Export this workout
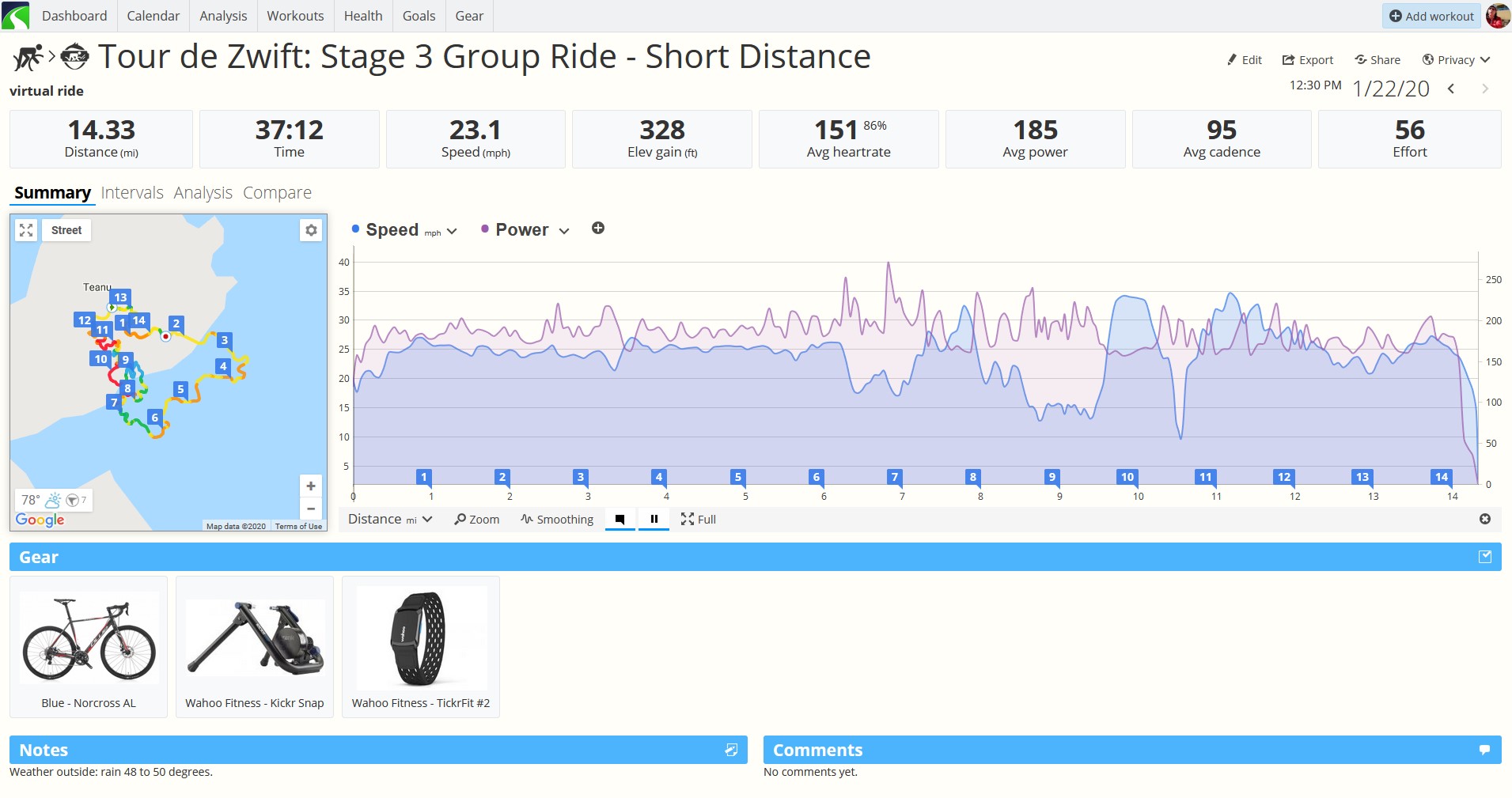 point(1308,60)
